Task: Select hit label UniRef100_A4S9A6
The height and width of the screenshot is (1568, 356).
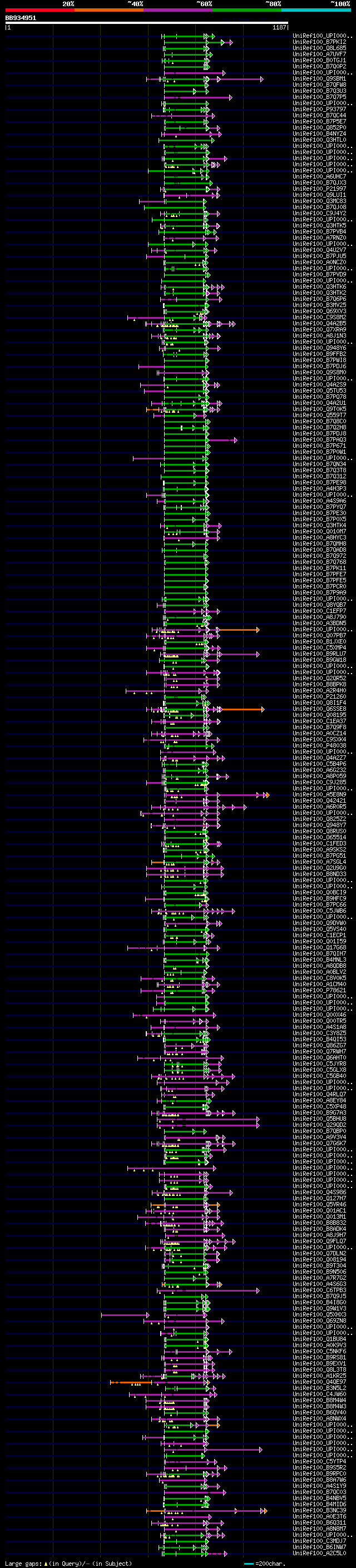Action: [319, 501]
